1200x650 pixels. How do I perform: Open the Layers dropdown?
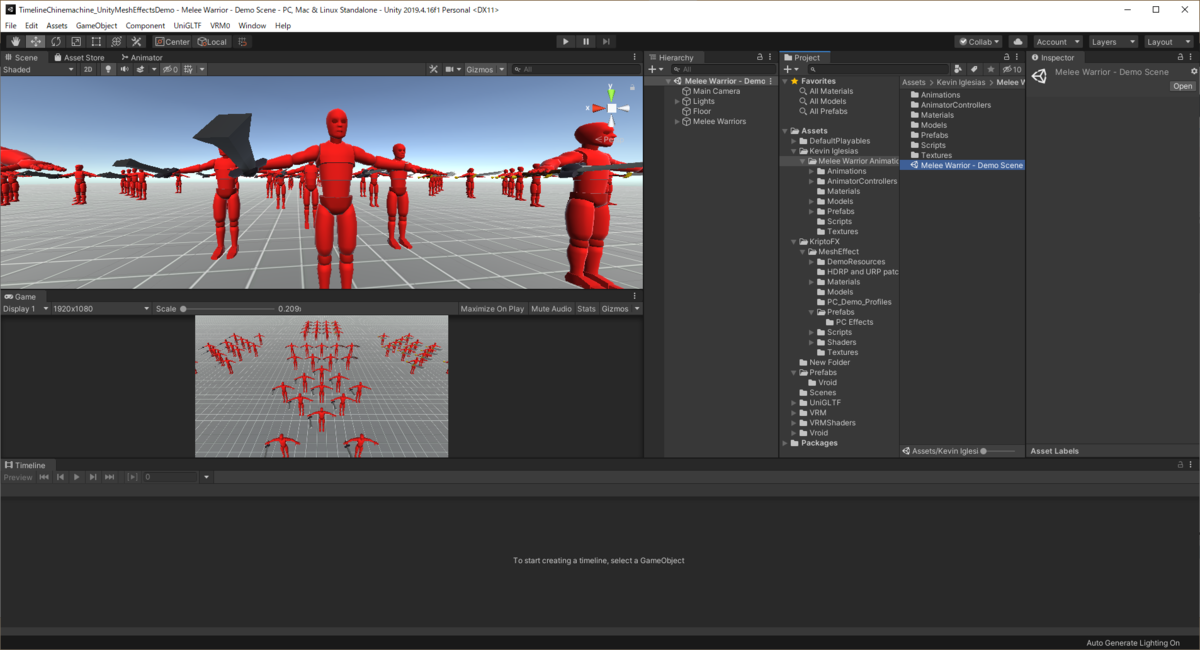(x=1113, y=42)
